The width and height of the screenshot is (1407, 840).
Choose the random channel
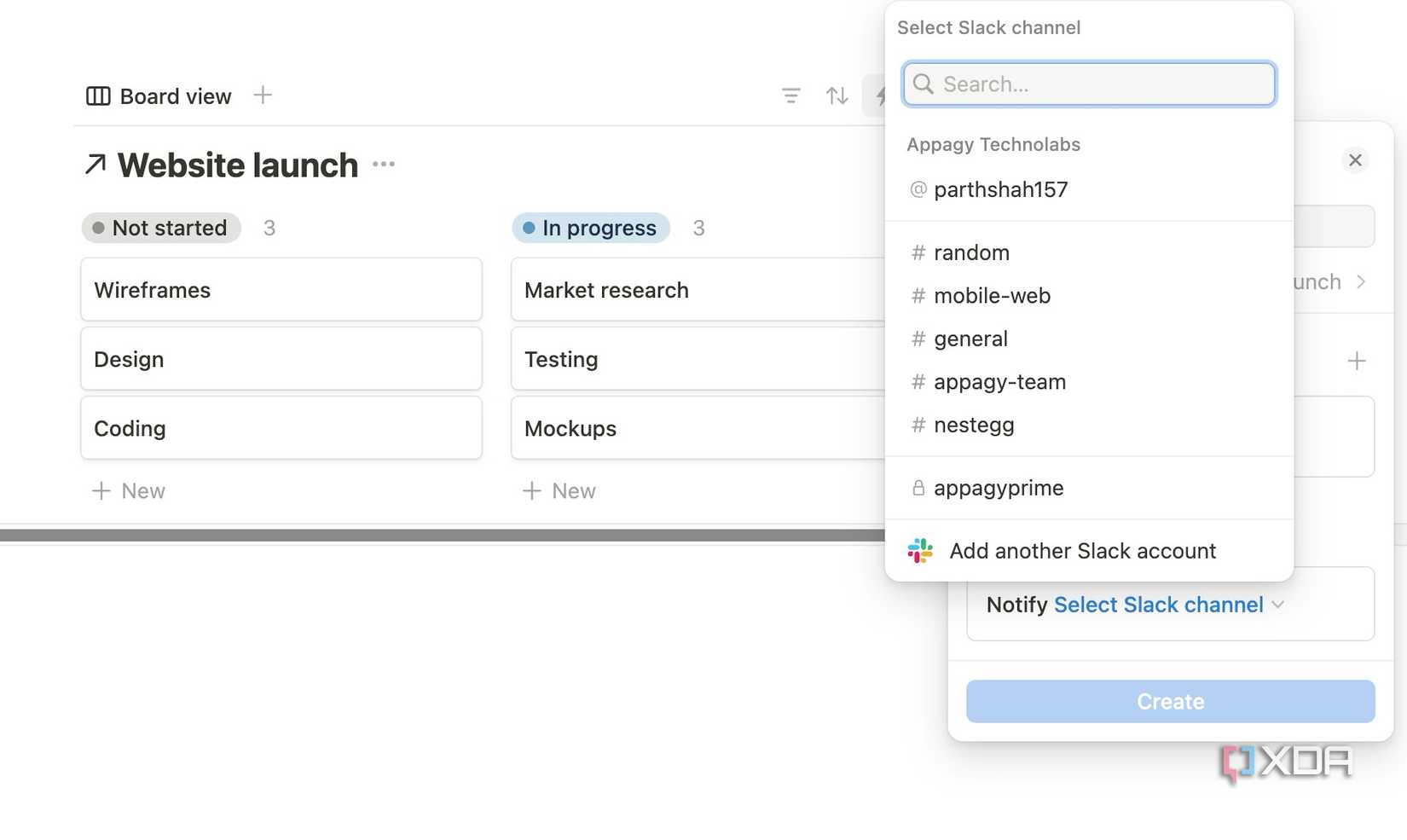(x=1089, y=252)
